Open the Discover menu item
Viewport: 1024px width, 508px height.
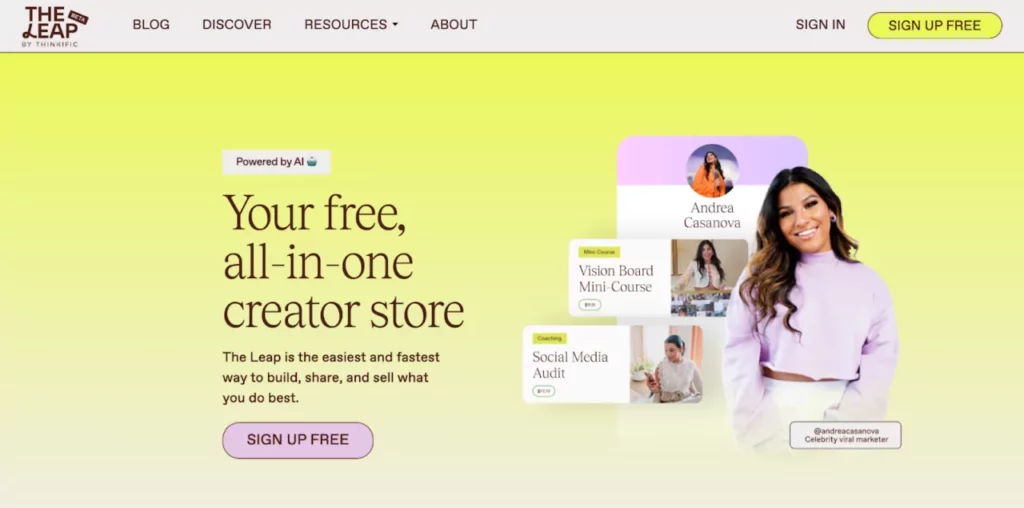click(236, 24)
